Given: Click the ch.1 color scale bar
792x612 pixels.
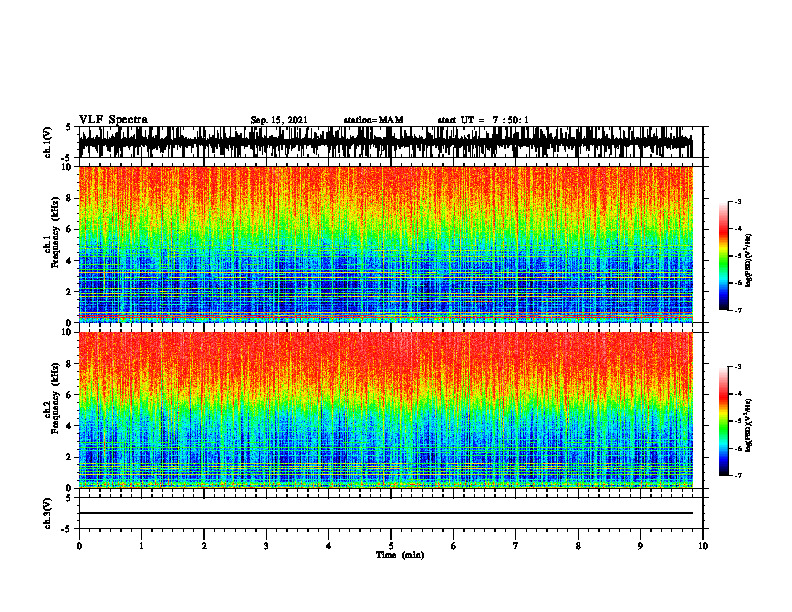Looking at the screenshot, I should coord(724,256).
